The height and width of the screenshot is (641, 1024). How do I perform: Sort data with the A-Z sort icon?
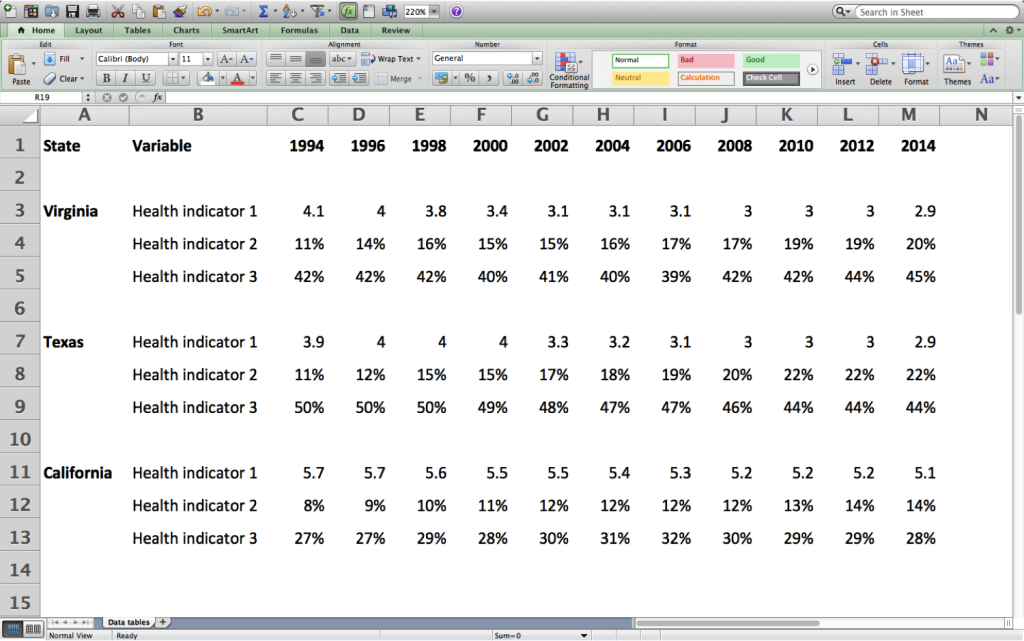(289, 10)
